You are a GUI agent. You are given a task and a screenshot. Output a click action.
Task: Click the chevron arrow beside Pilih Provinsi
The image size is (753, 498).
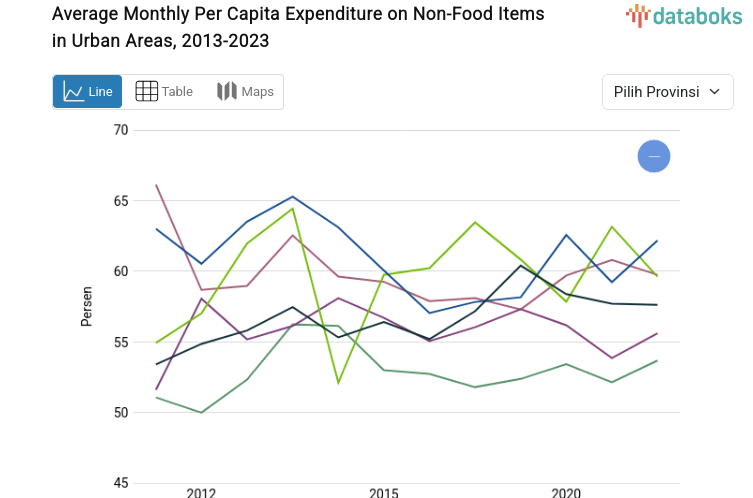pyautogui.click(x=714, y=92)
